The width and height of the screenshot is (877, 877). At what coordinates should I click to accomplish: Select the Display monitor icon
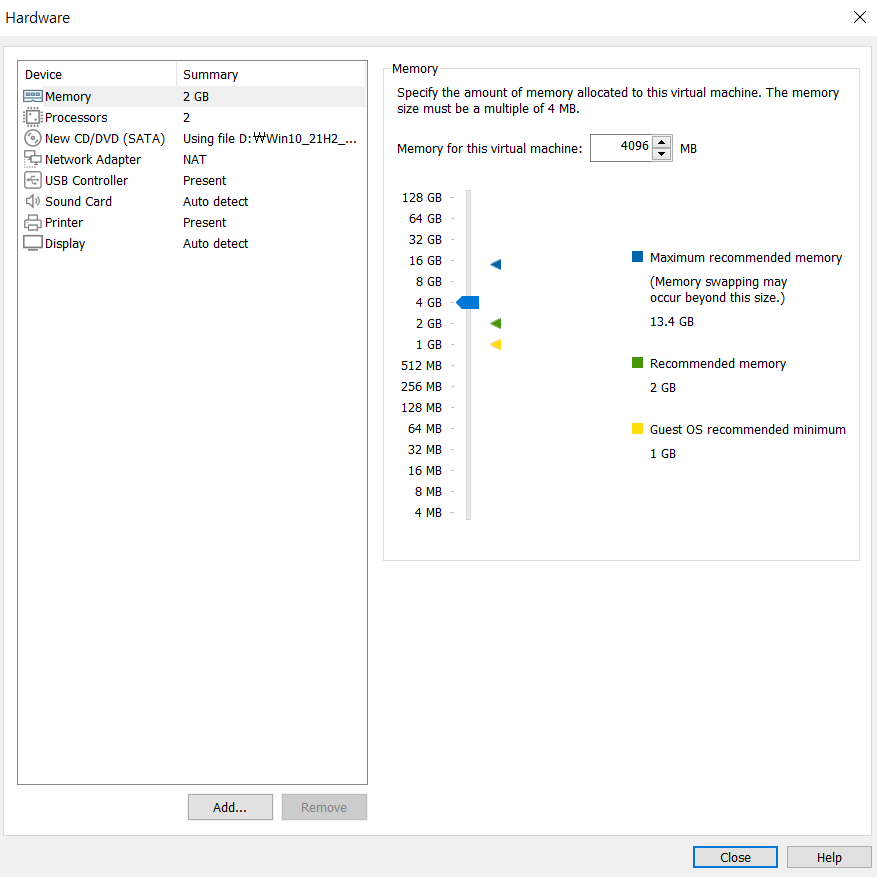click(x=32, y=243)
